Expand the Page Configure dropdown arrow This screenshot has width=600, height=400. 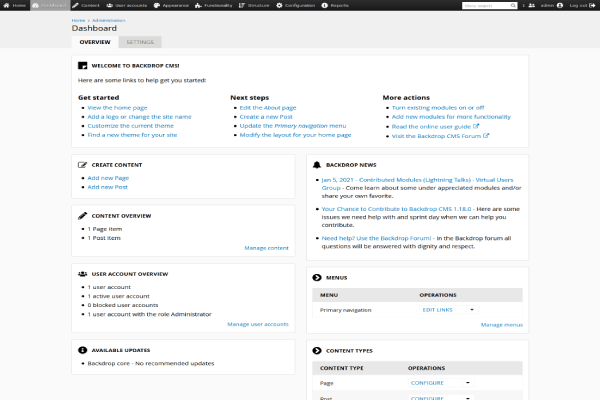468,383
